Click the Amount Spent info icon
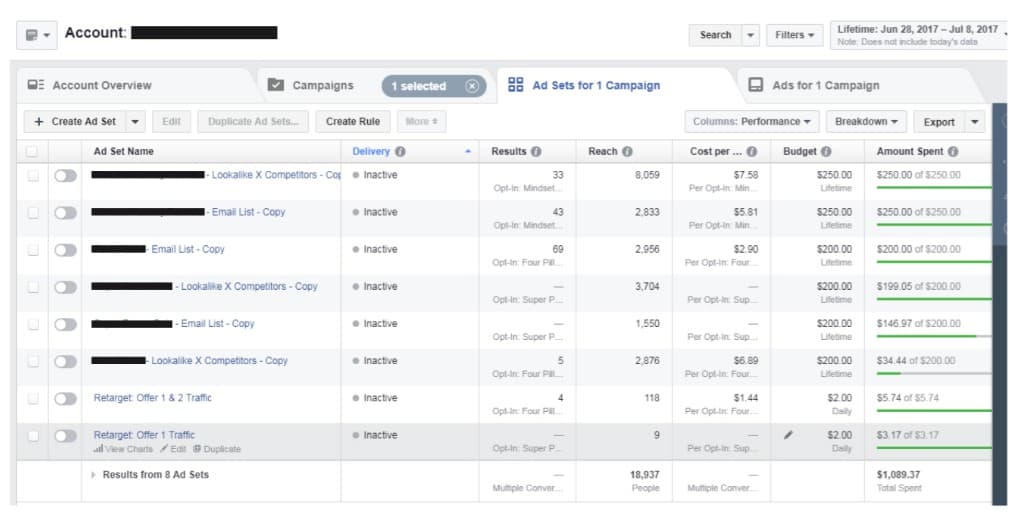The width and height of the screenshot is (1034, 517). tap(953, 152)
